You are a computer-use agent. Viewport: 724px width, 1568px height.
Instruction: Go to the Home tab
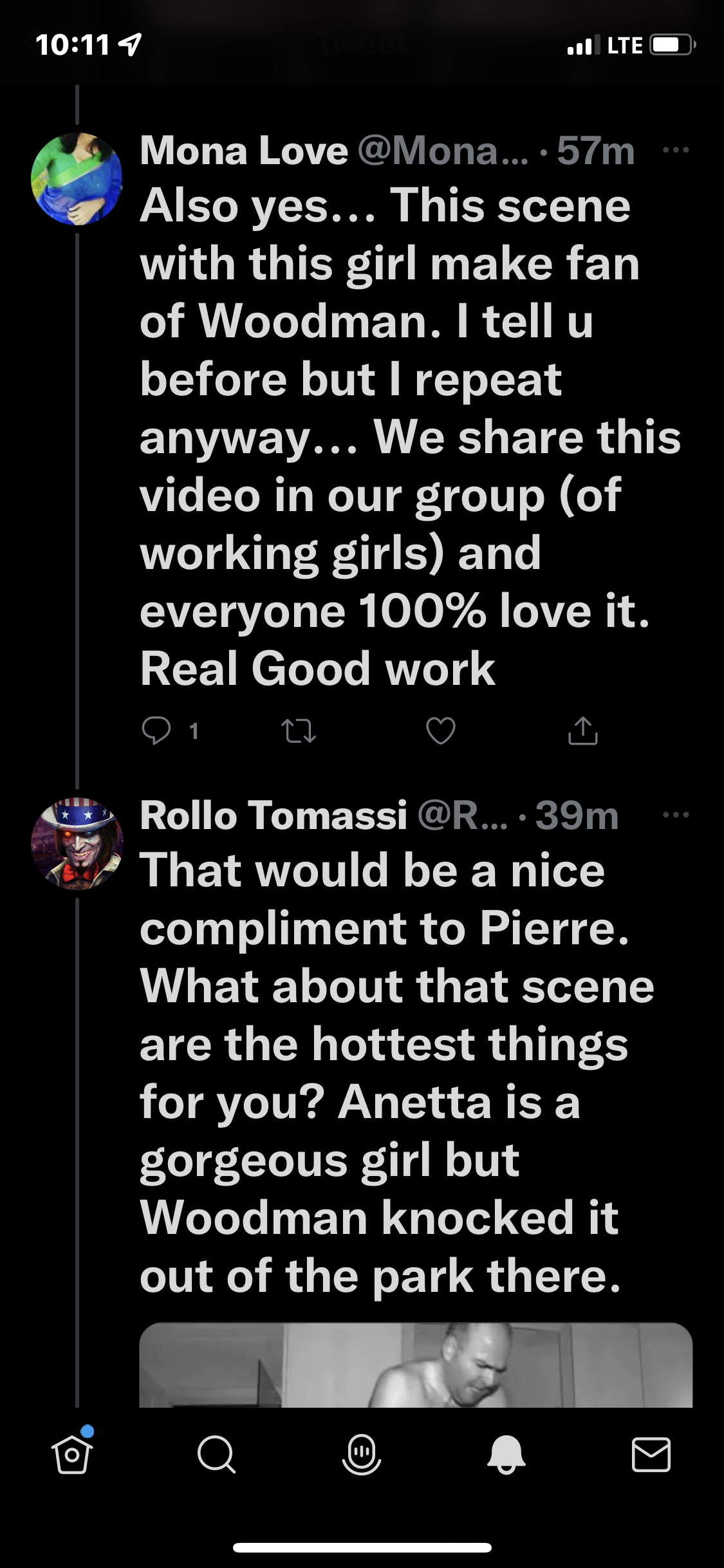tap(72, 1455)
